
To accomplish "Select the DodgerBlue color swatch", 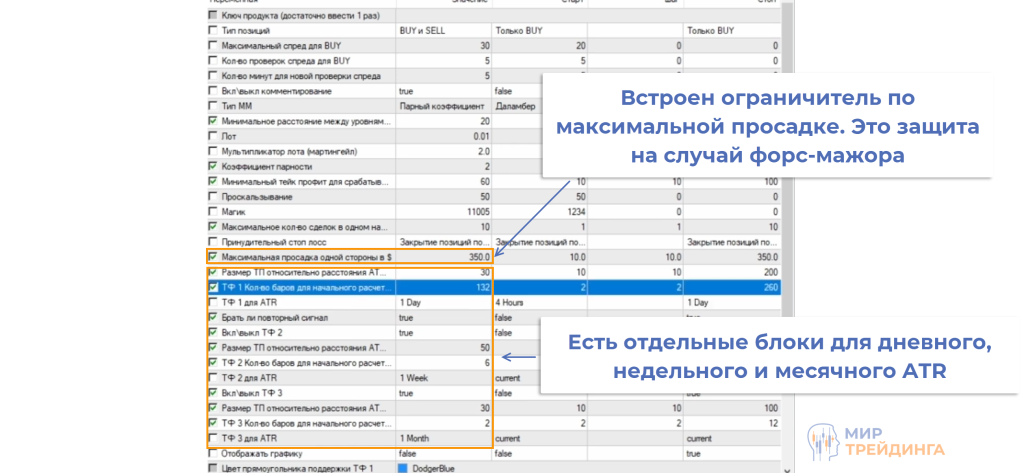I will (404, 468).
